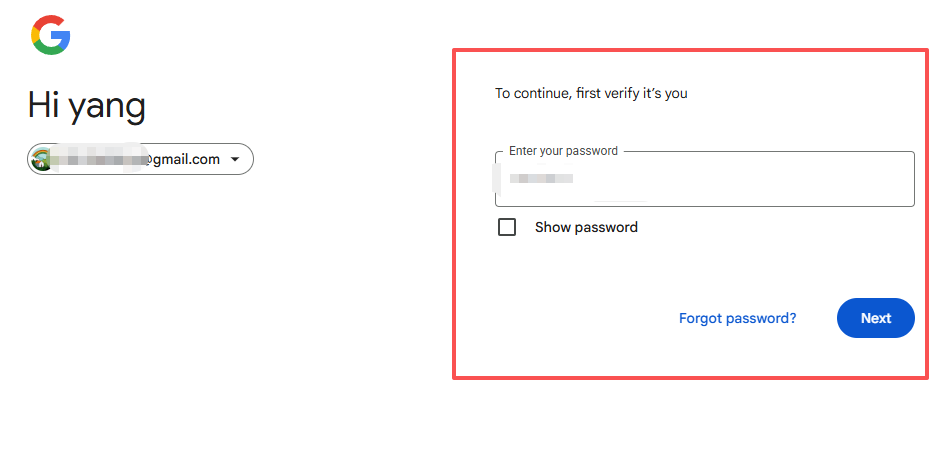Click the Google G logo
The image size is (947, 457).
click(x=51, y=35)
